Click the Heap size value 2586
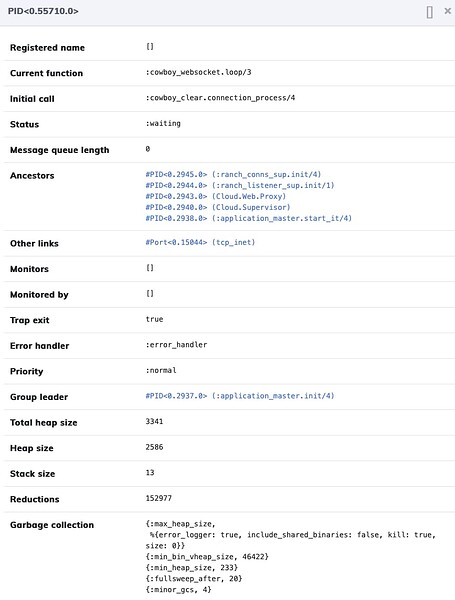 [x=154, y=447]
